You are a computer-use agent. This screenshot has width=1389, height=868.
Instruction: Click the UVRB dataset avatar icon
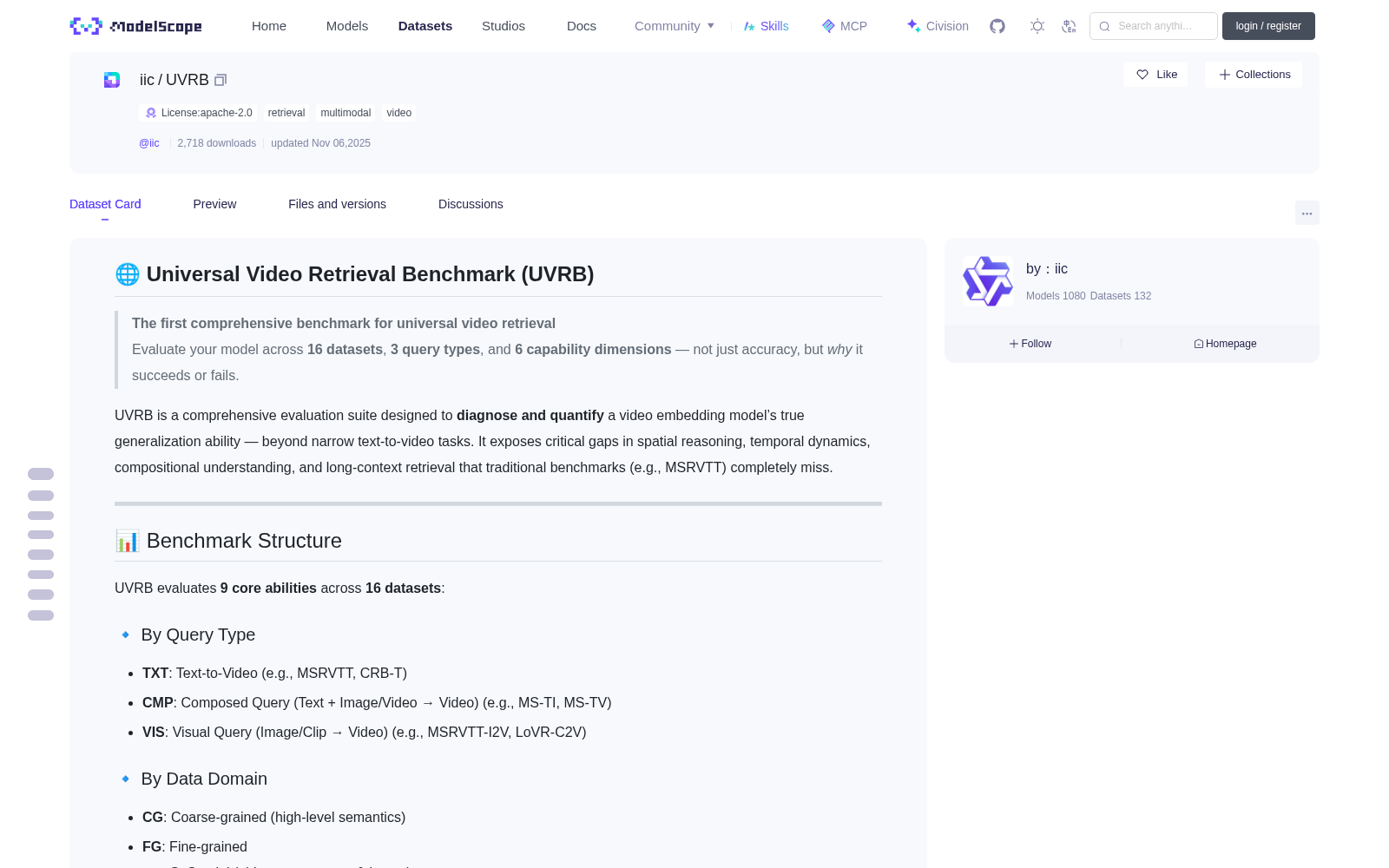click(112, 80)
